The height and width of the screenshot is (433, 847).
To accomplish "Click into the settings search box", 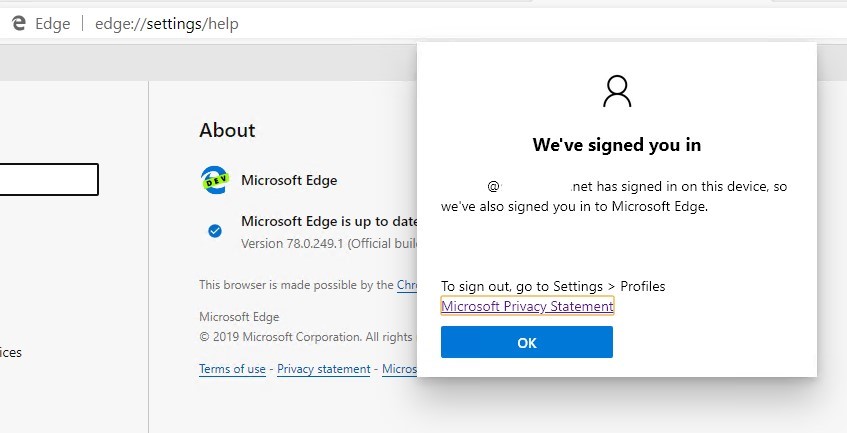I will [49, 179].
